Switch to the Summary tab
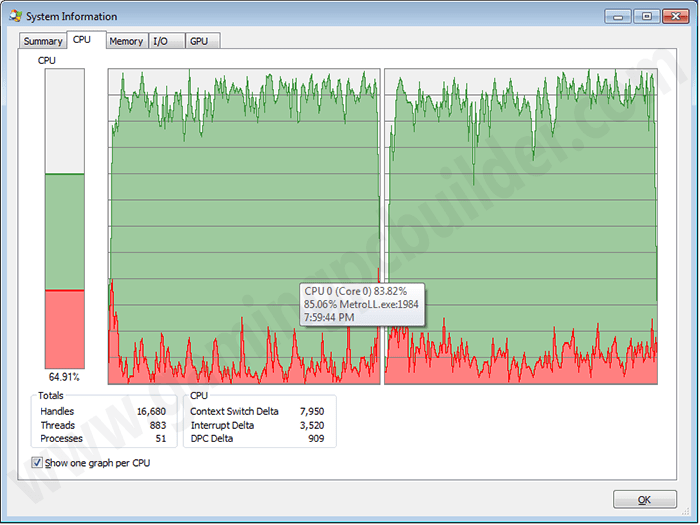Image resolution: width=700 pixels, height=525 pixels. pos(42,41)
